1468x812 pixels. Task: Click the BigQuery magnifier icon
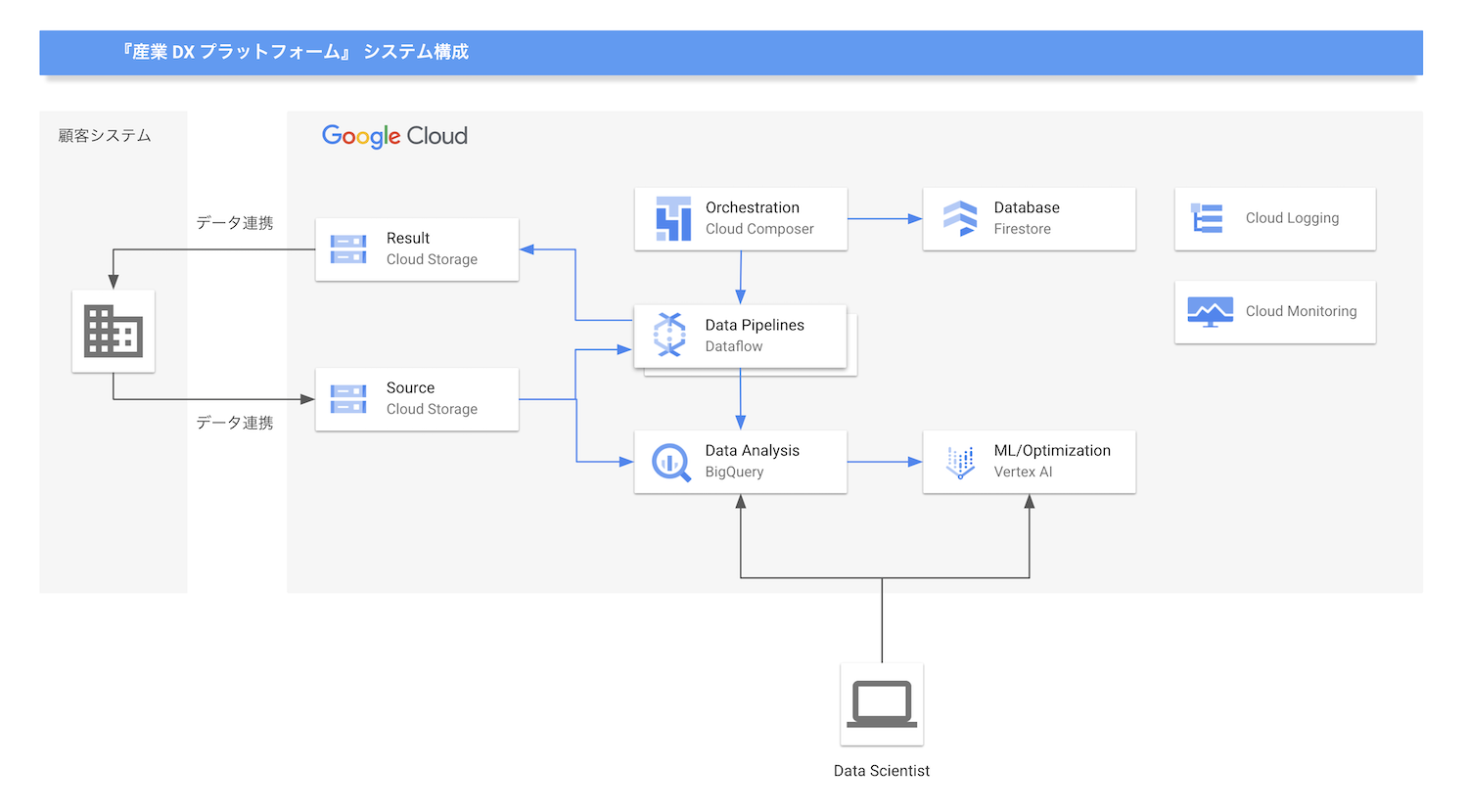pyautogui.click(x=671, y=462)
